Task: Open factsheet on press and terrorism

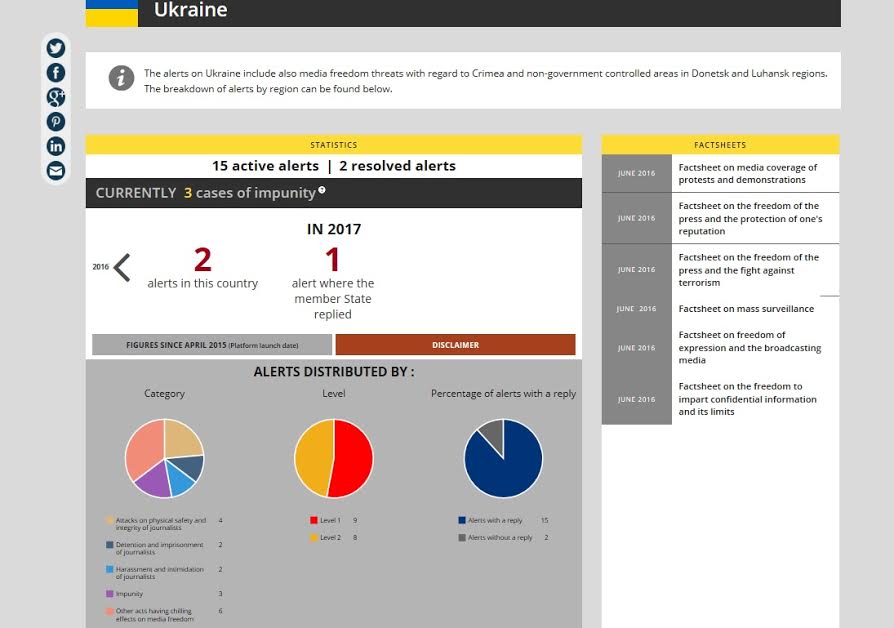Action: pos(748,270)
